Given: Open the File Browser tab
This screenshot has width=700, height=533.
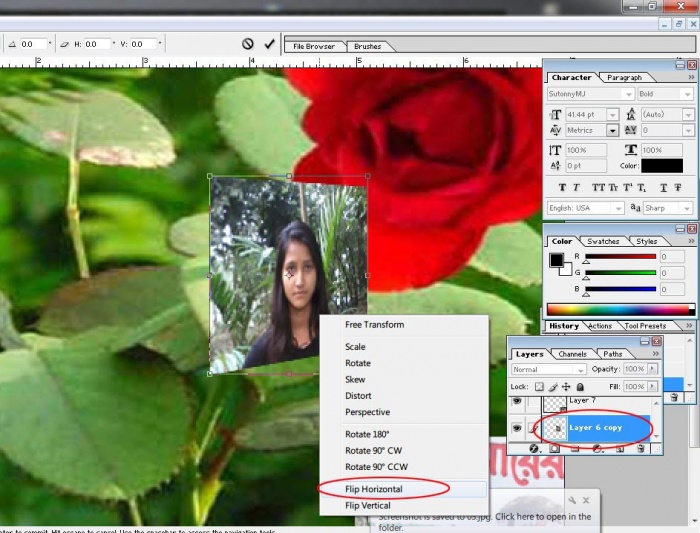Looking at the screenshot, I should (x=314, y=46).
